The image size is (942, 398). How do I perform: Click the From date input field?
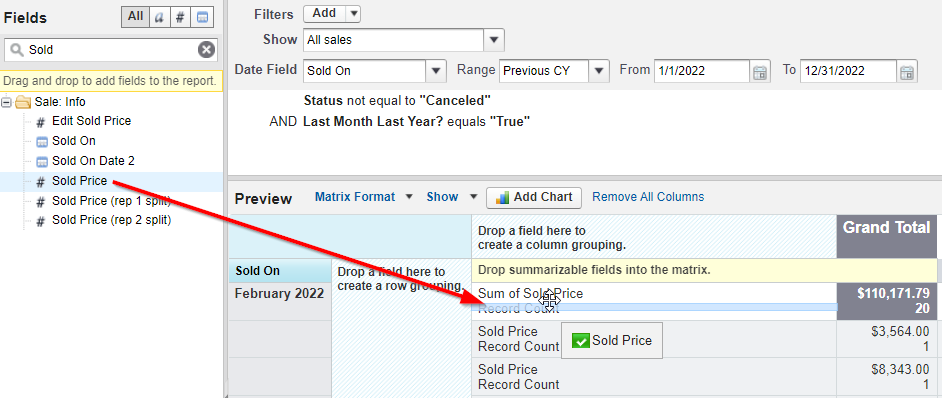click(702, 71)
